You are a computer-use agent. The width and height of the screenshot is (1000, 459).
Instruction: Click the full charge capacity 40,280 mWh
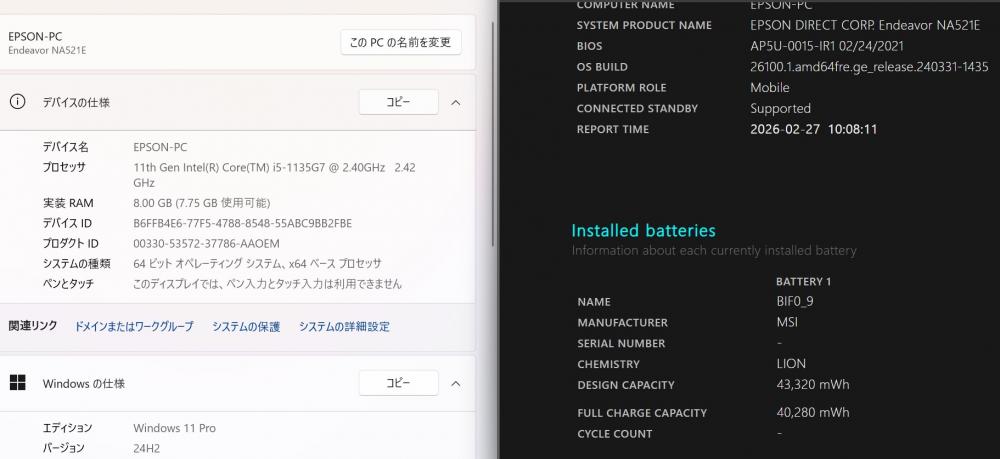click(x=799, y=413)
